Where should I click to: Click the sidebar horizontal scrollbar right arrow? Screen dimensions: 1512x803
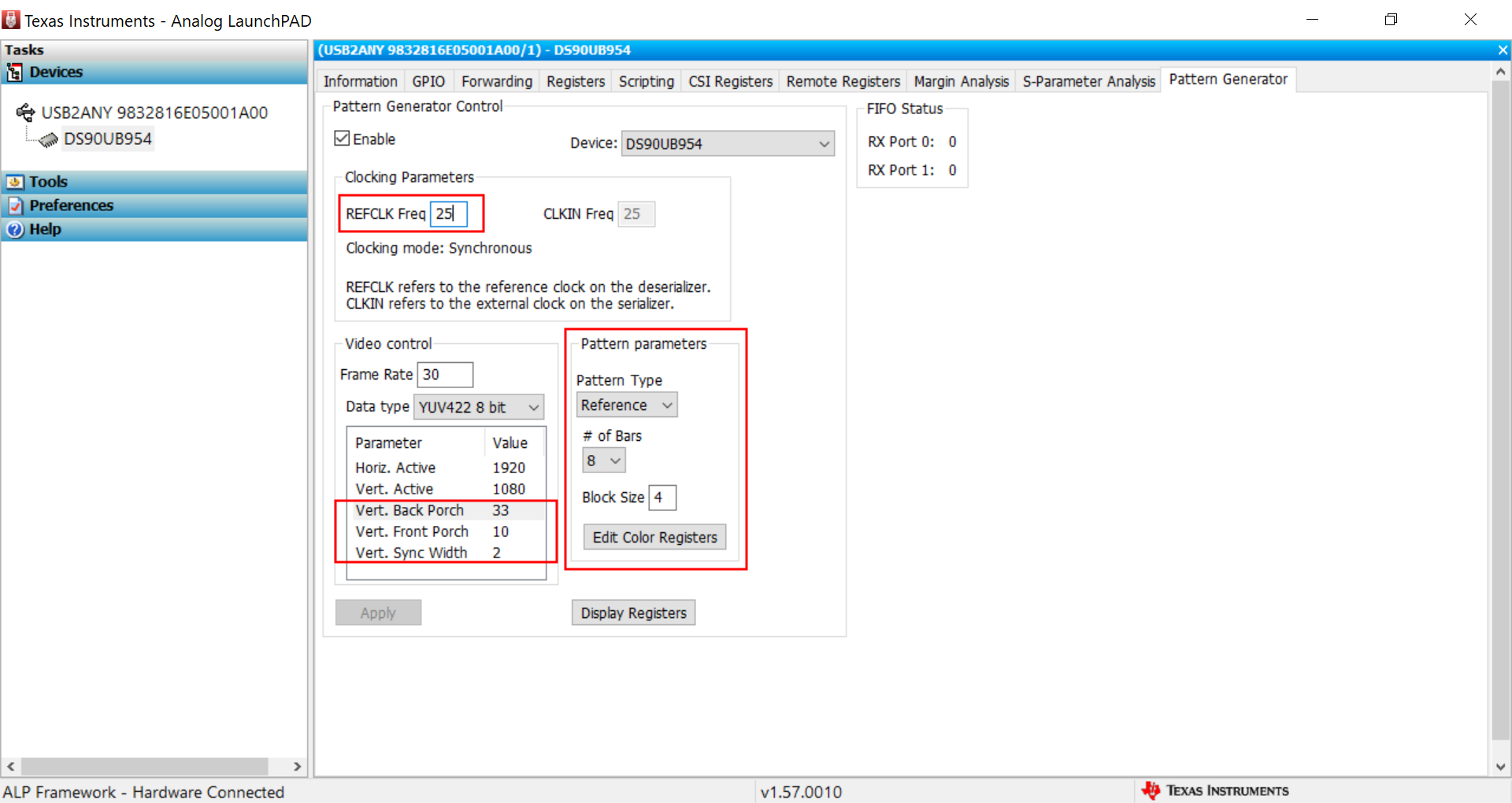coord(297,766)
